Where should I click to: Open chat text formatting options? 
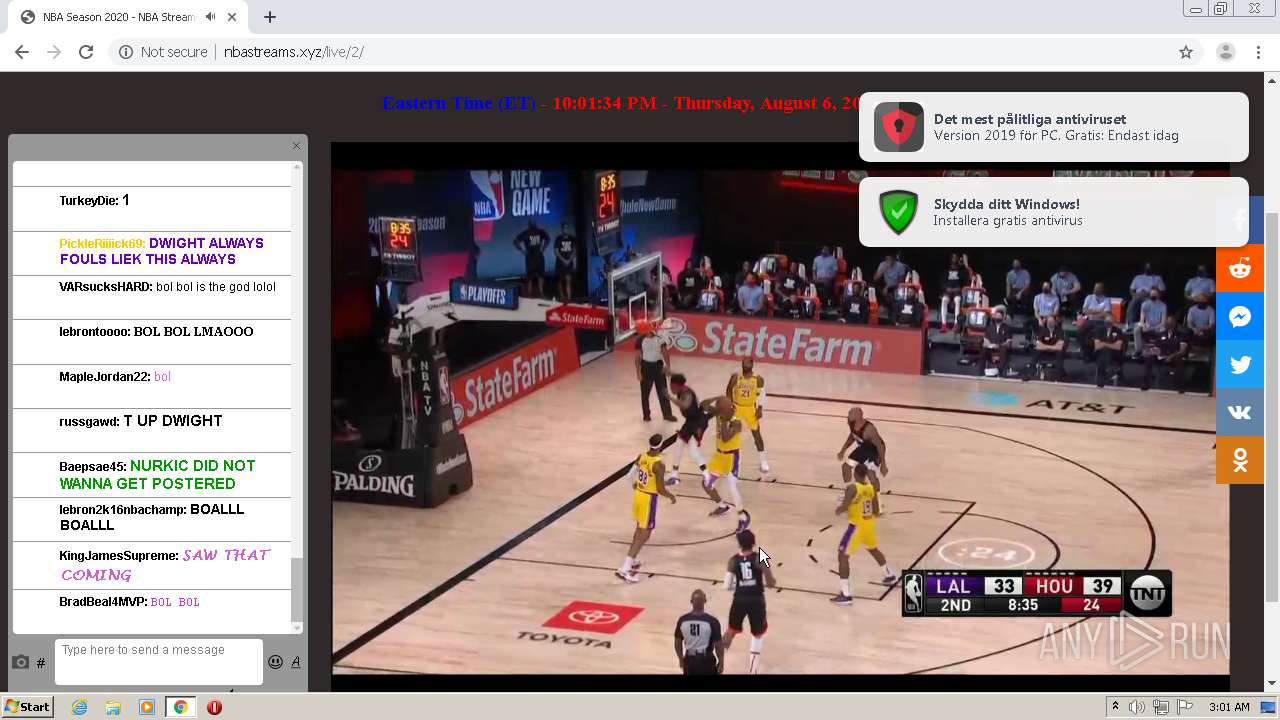click(x=296, y=662)
